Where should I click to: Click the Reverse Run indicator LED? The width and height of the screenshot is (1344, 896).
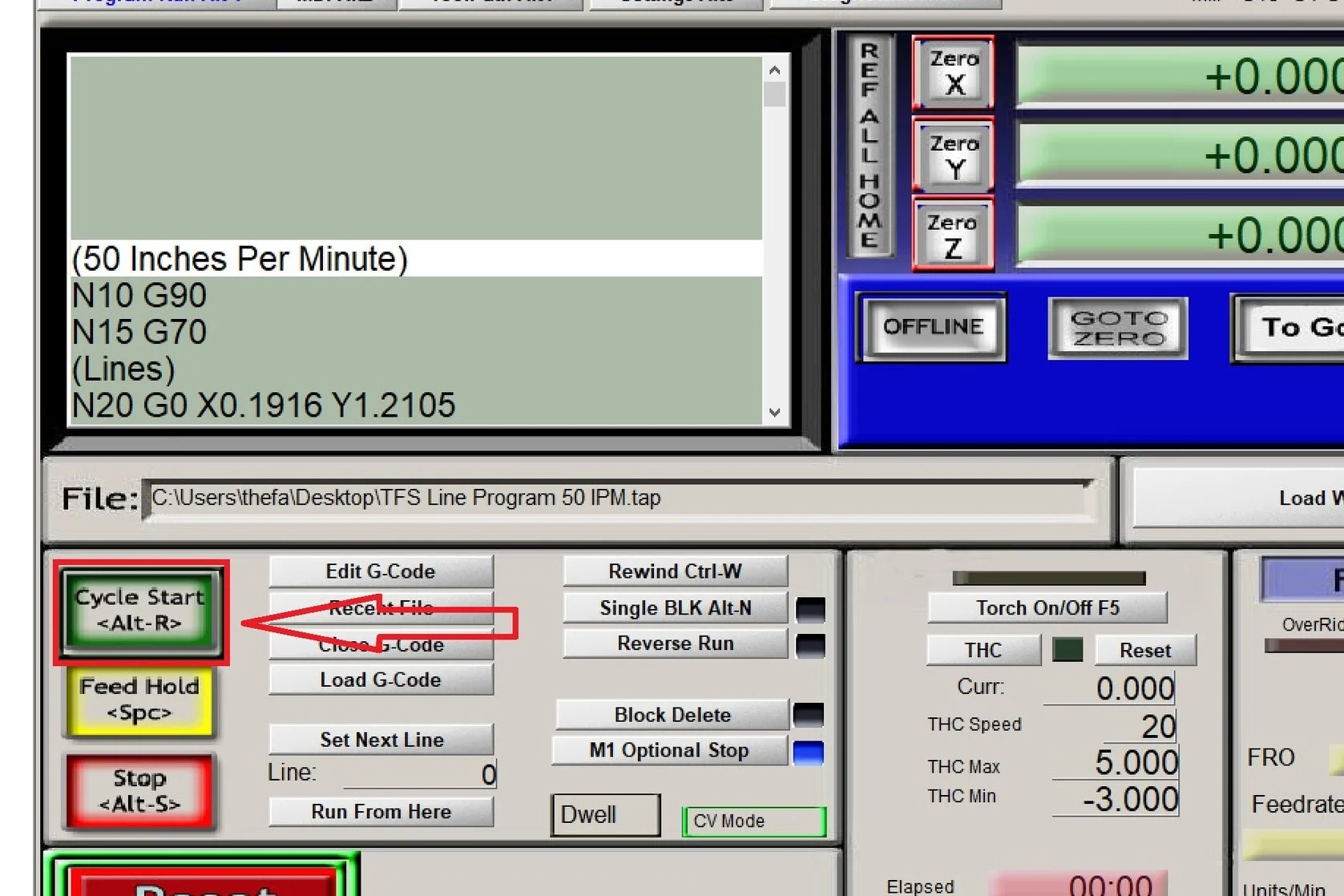(x=810, y=646)
